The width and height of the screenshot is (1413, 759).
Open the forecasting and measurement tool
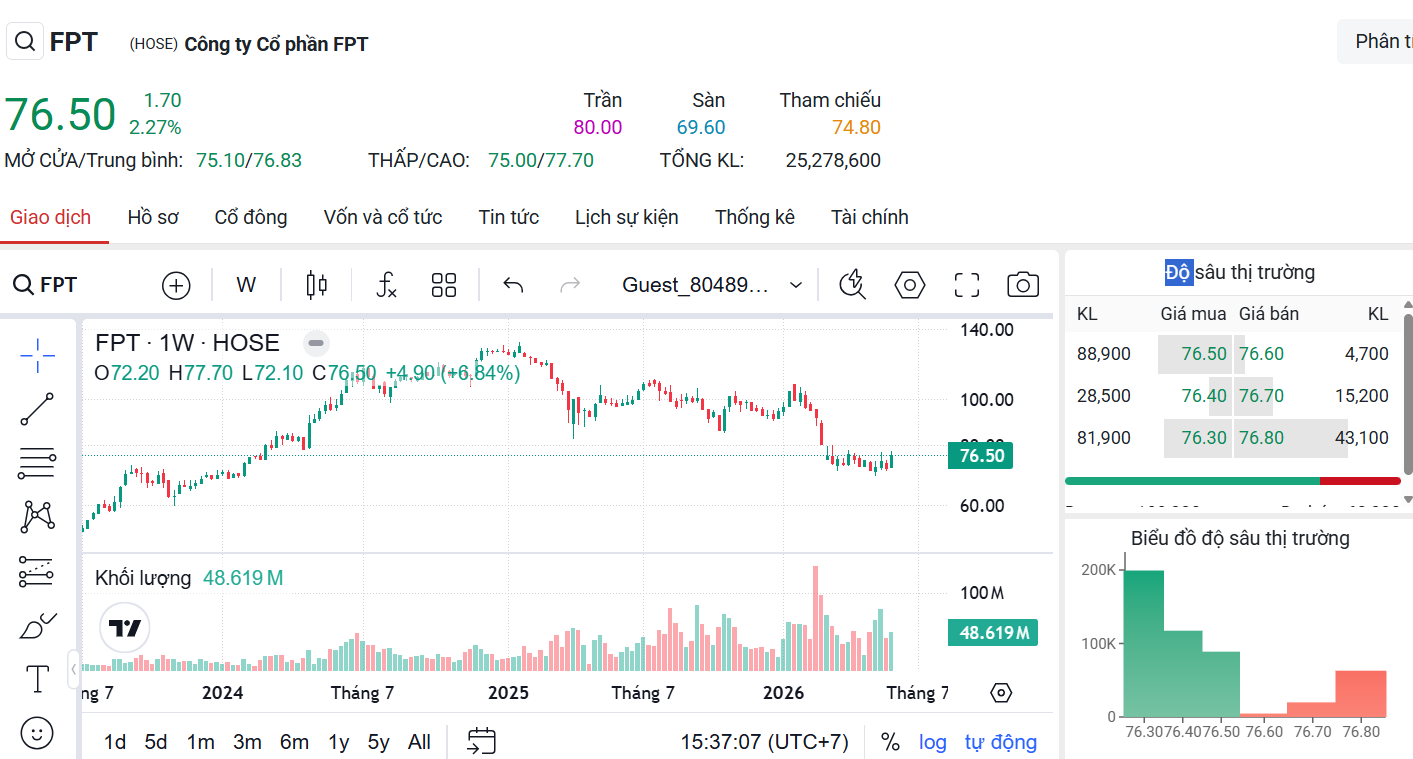coord(38,571)
